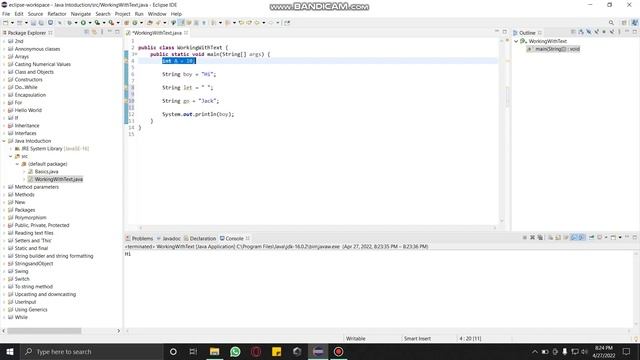Open File Explorer from the taskbar

214,351
